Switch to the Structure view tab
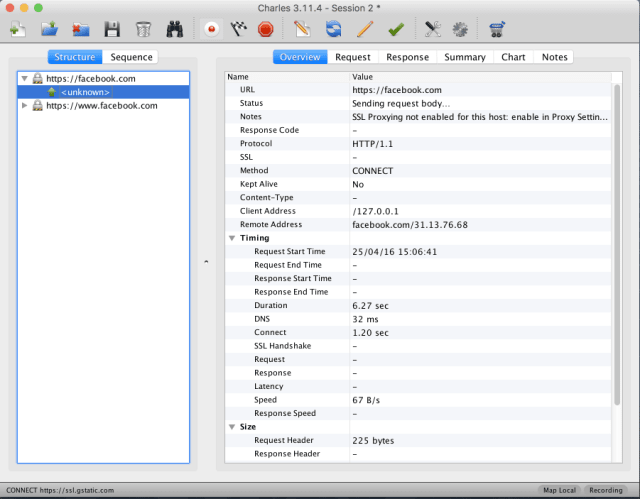The width and height of the screenshot is (640, 499). pyautogui.click(x=75, y=57)
